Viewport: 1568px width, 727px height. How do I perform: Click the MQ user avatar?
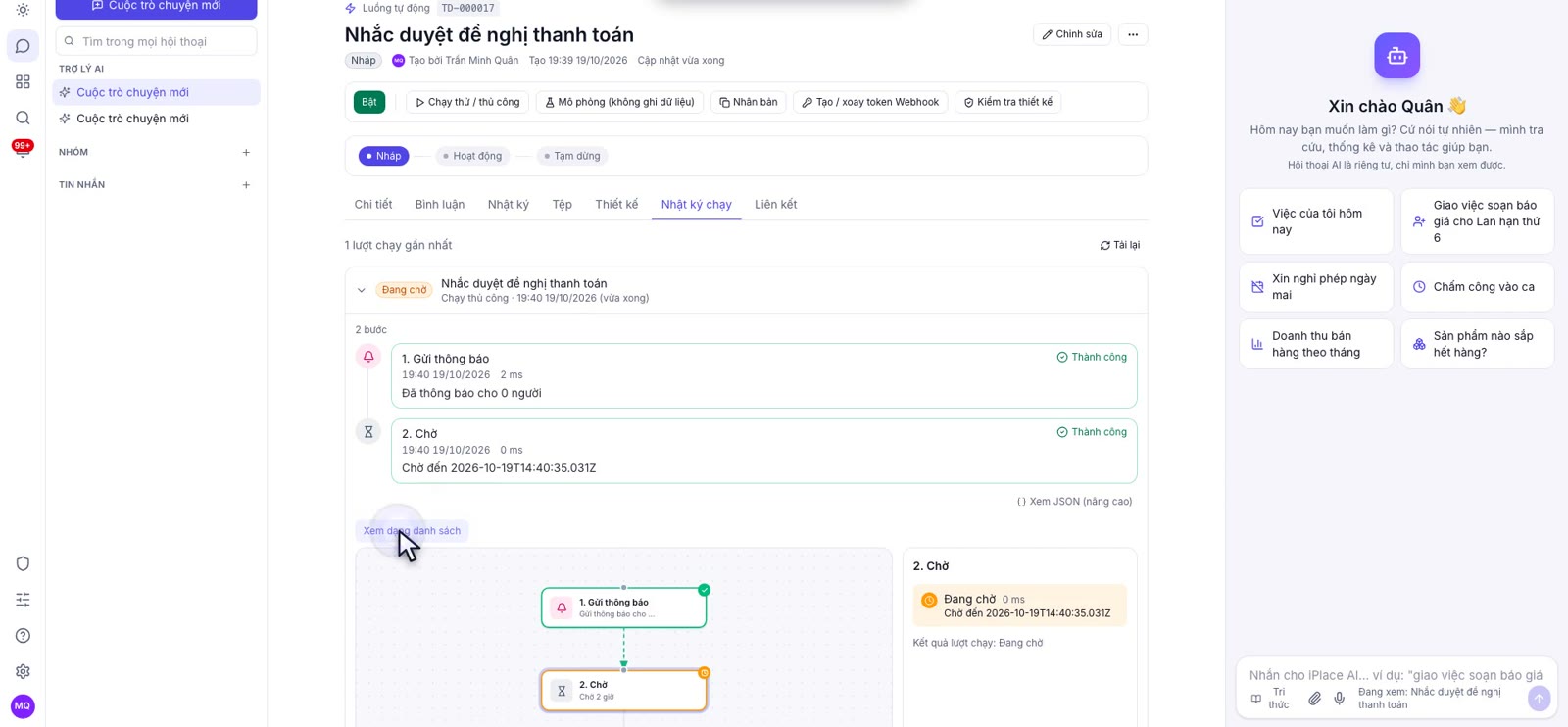click(23, 706)
